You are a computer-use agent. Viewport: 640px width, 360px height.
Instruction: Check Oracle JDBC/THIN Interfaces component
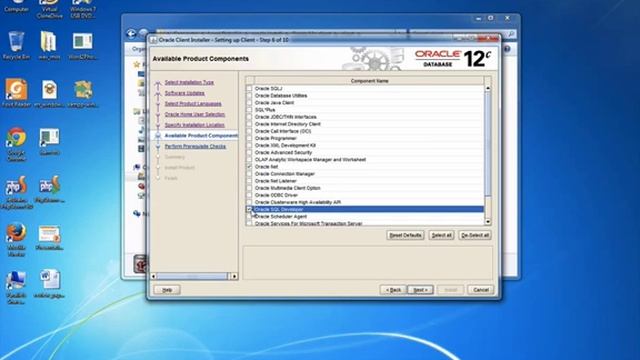[x=249, y=117]
